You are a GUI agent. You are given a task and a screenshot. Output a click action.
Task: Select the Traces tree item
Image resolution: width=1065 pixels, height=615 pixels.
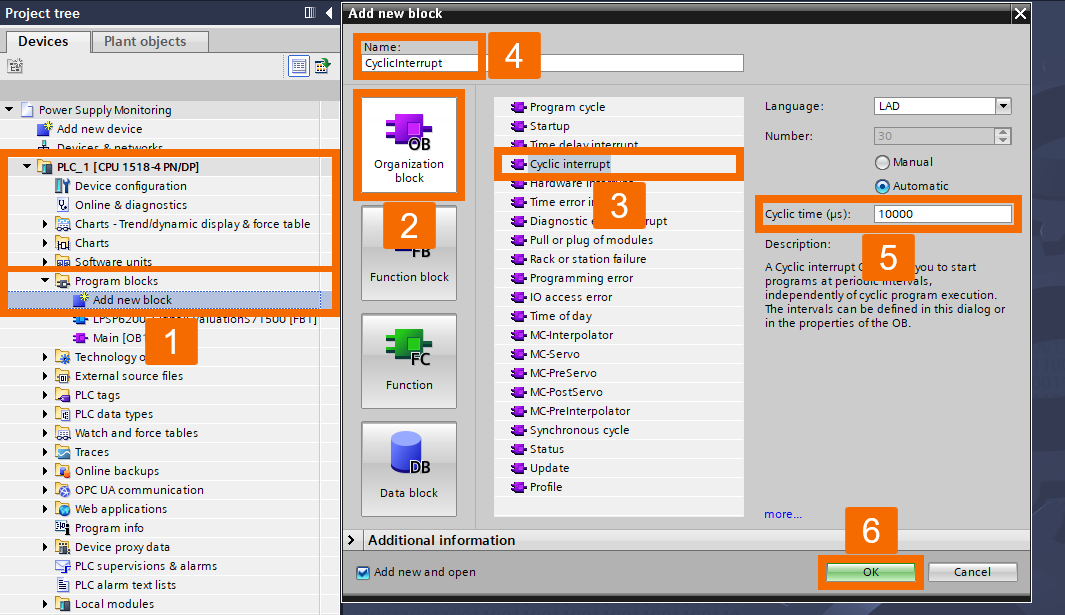(x=92, y=452)
